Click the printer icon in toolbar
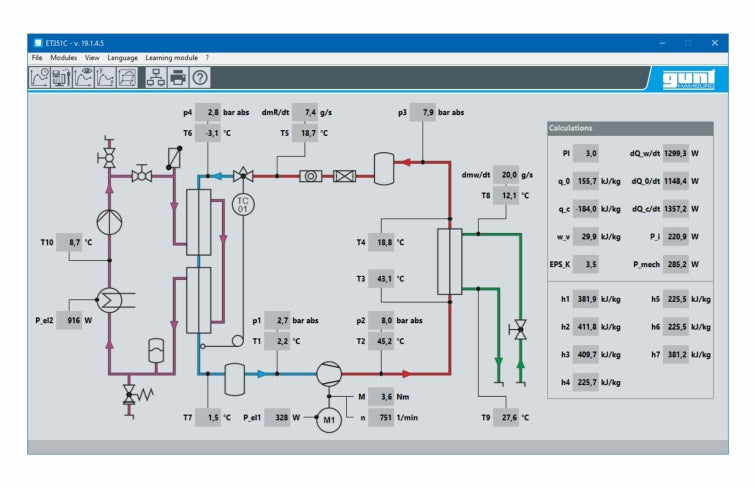Viewport: 755px width, 488px height. tap(178, 78)
